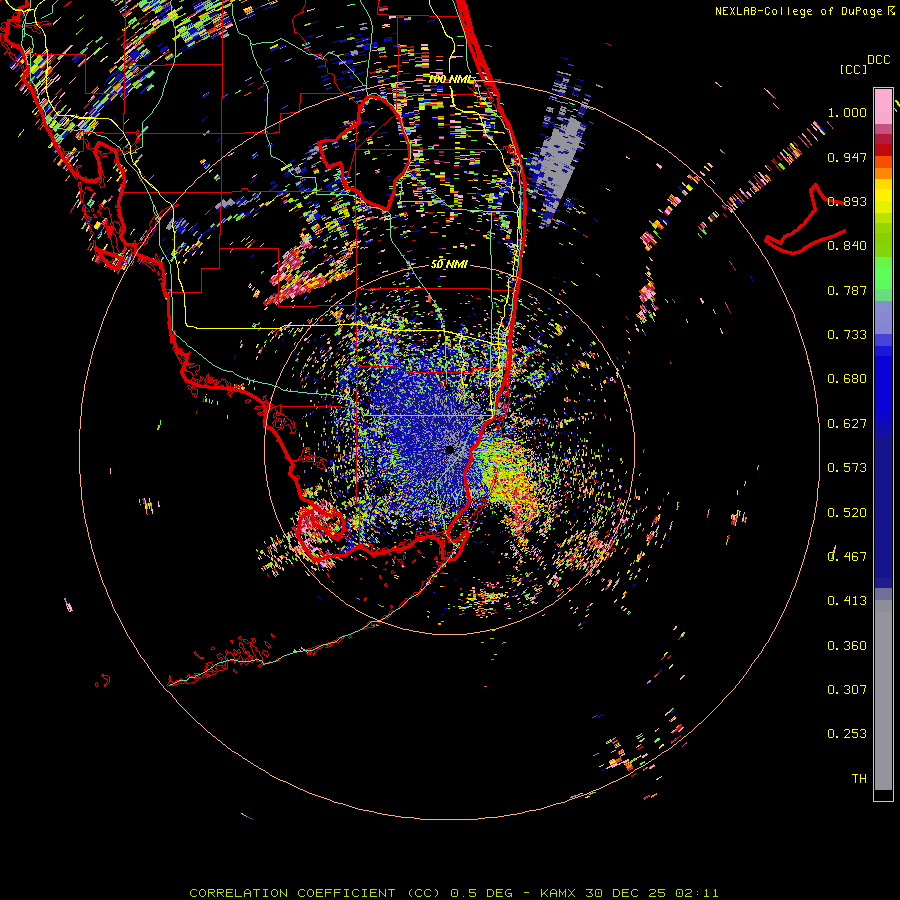Click the 0.840 scale value
Screen dimensions: 900x900
click(847, 246)
